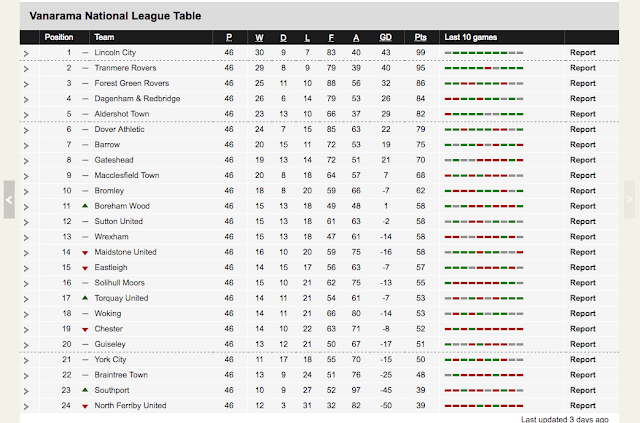
Task: Open Report for York City
Action: point(582,359)
